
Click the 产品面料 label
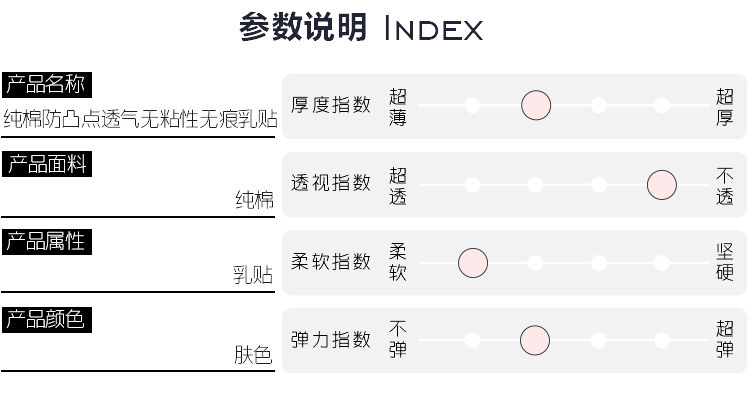47,164
